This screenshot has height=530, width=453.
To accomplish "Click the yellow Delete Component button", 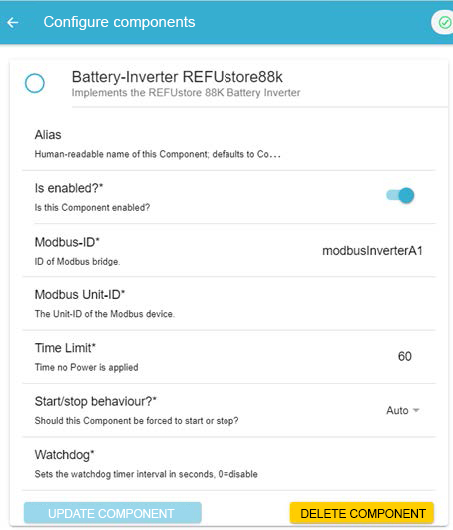I will tap(362, 513).
